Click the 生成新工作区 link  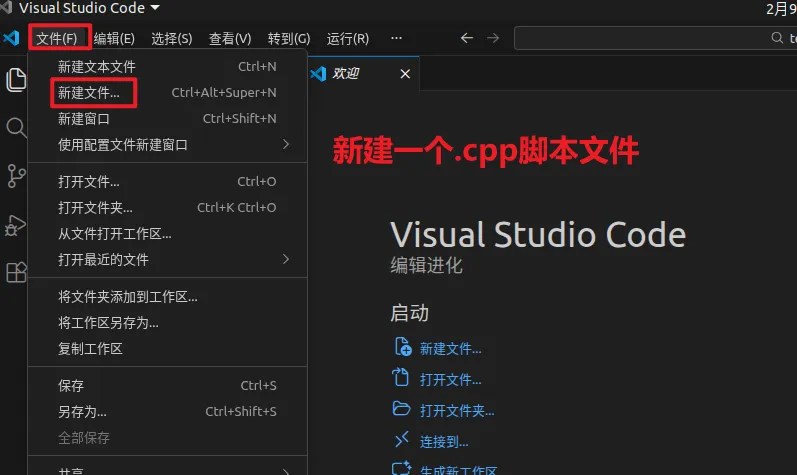[x=458, y=470]
